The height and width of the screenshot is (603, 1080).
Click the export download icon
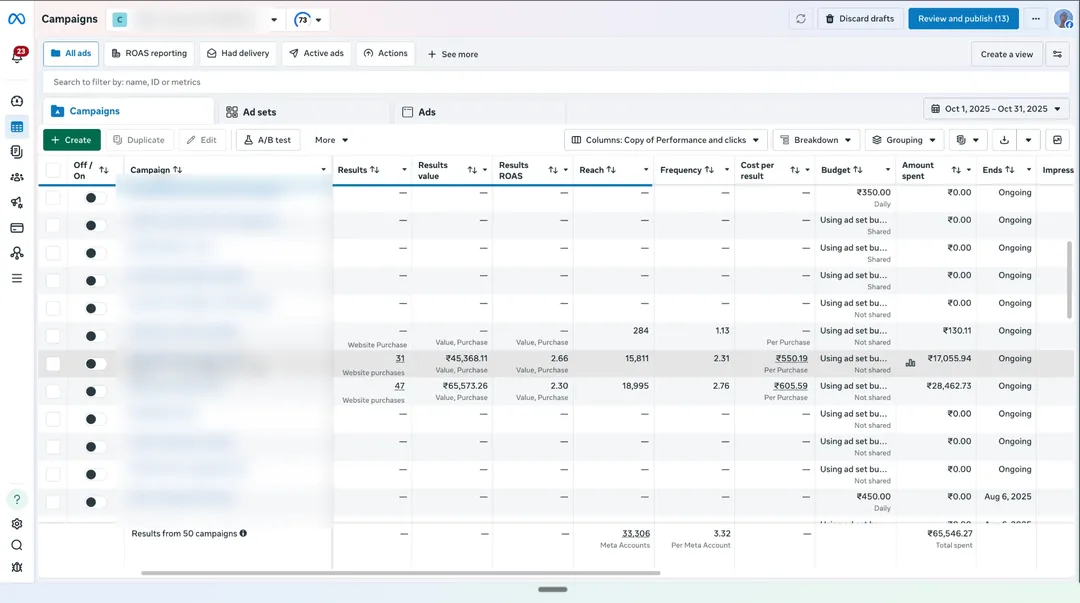[1004, 140]
